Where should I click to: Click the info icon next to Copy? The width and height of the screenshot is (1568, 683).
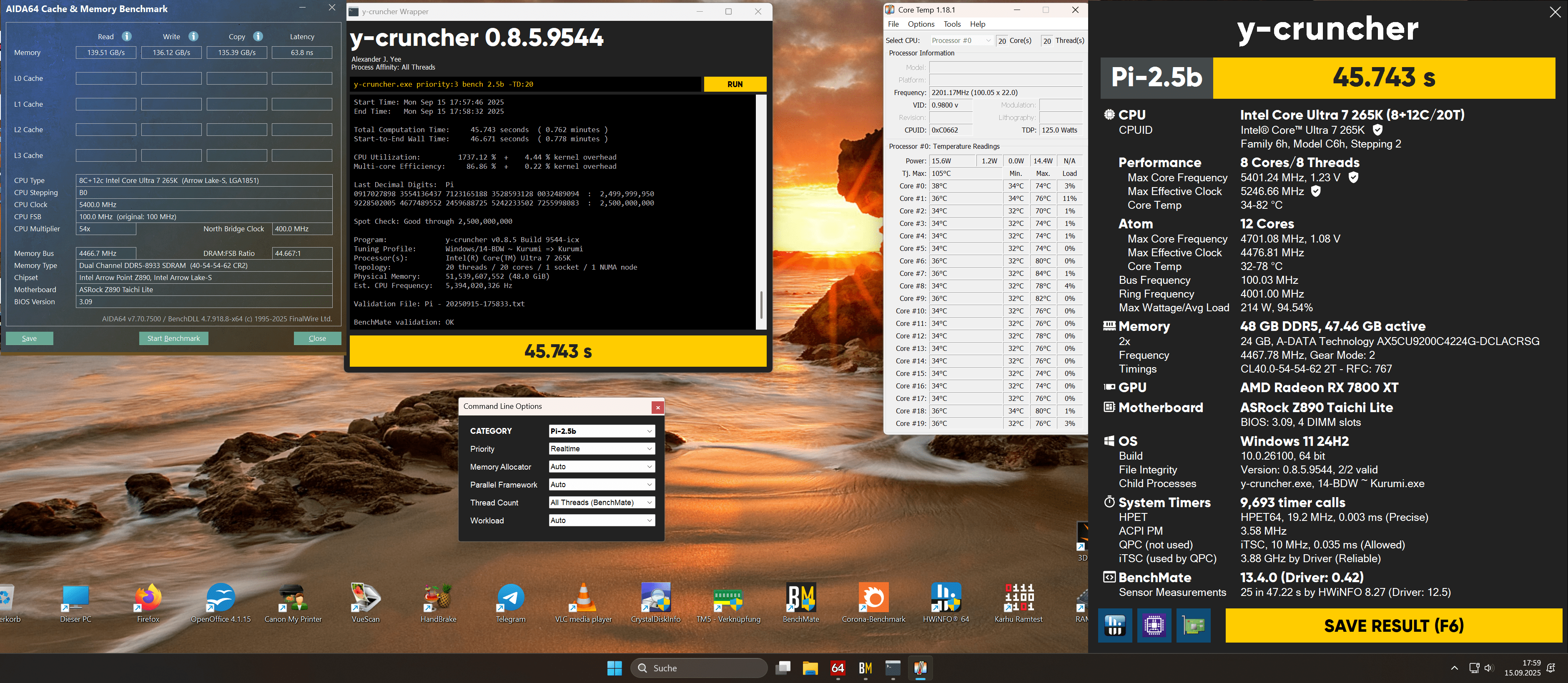(x=258, y=37)
